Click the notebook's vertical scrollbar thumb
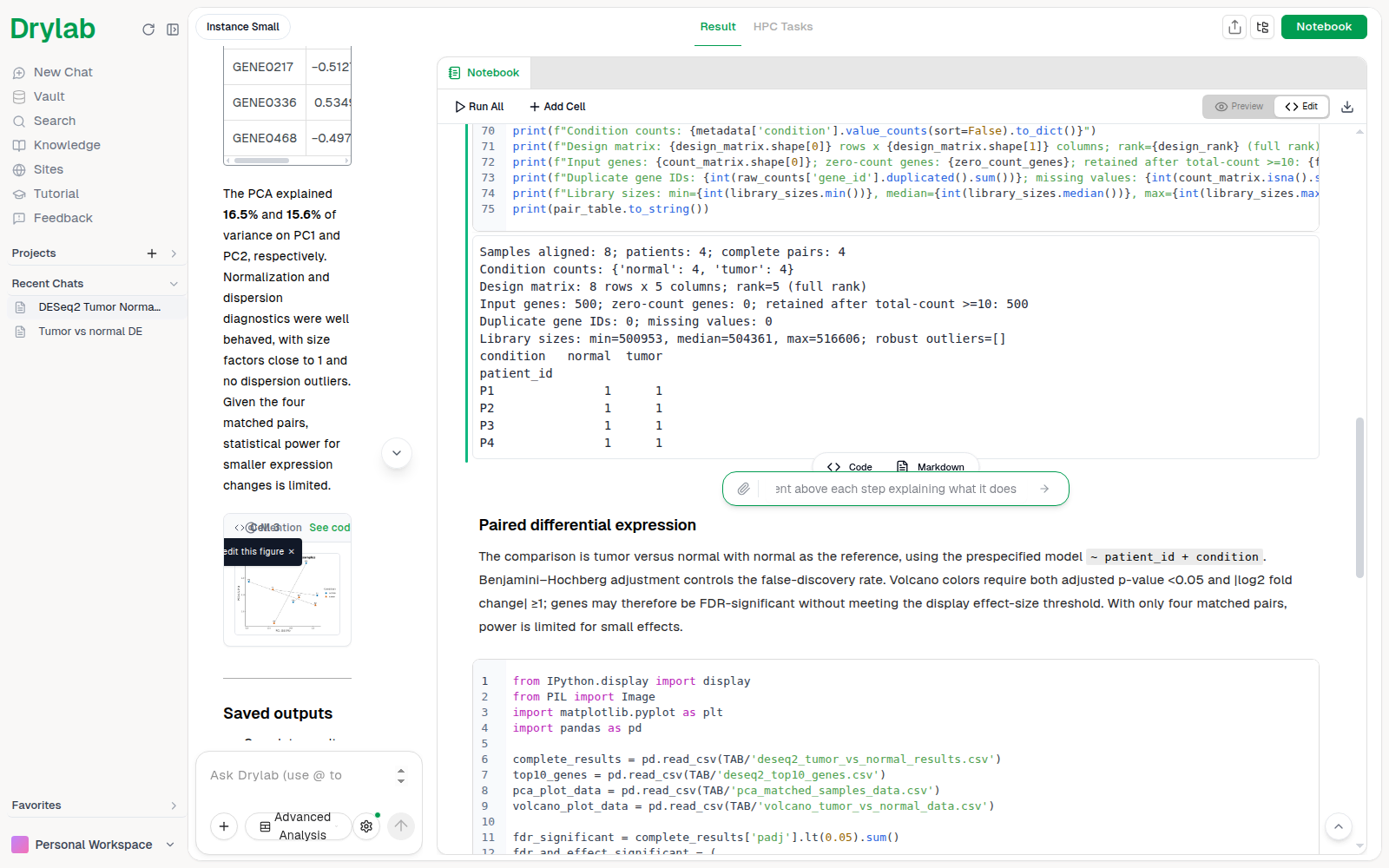Image resolution: width=1389 pixels, height=868 pixels. [x=1359, y=497]
